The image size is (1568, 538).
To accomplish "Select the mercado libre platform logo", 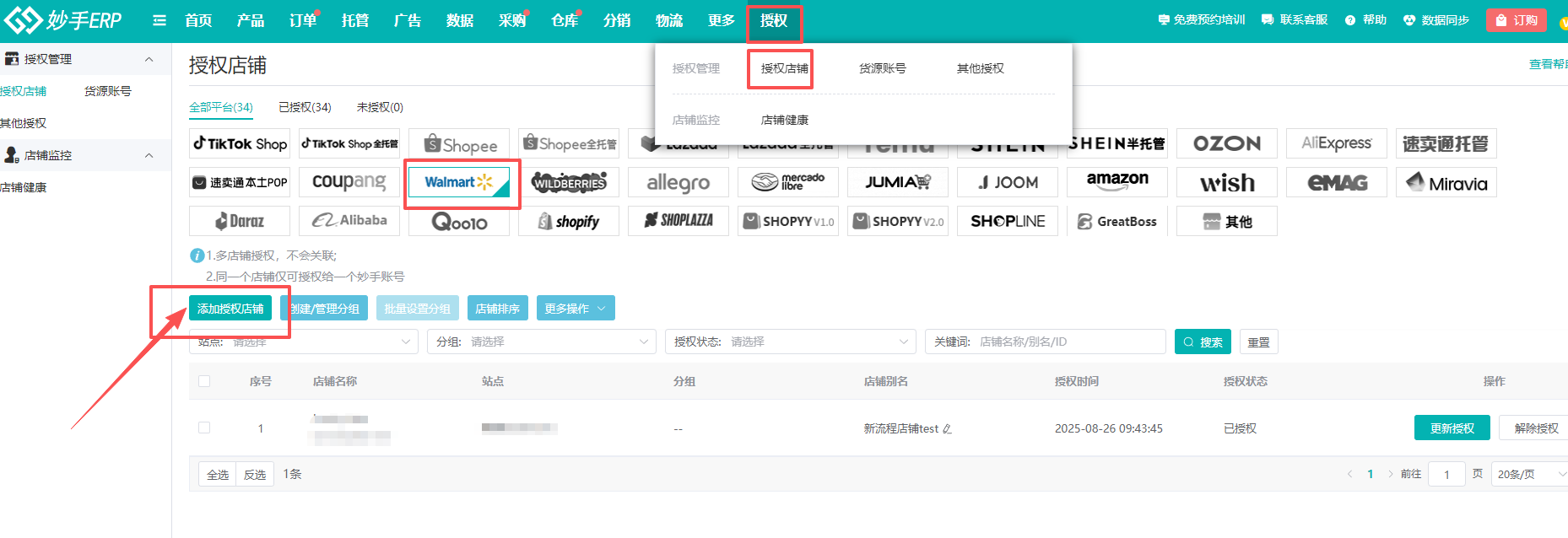I will (788, 182).
